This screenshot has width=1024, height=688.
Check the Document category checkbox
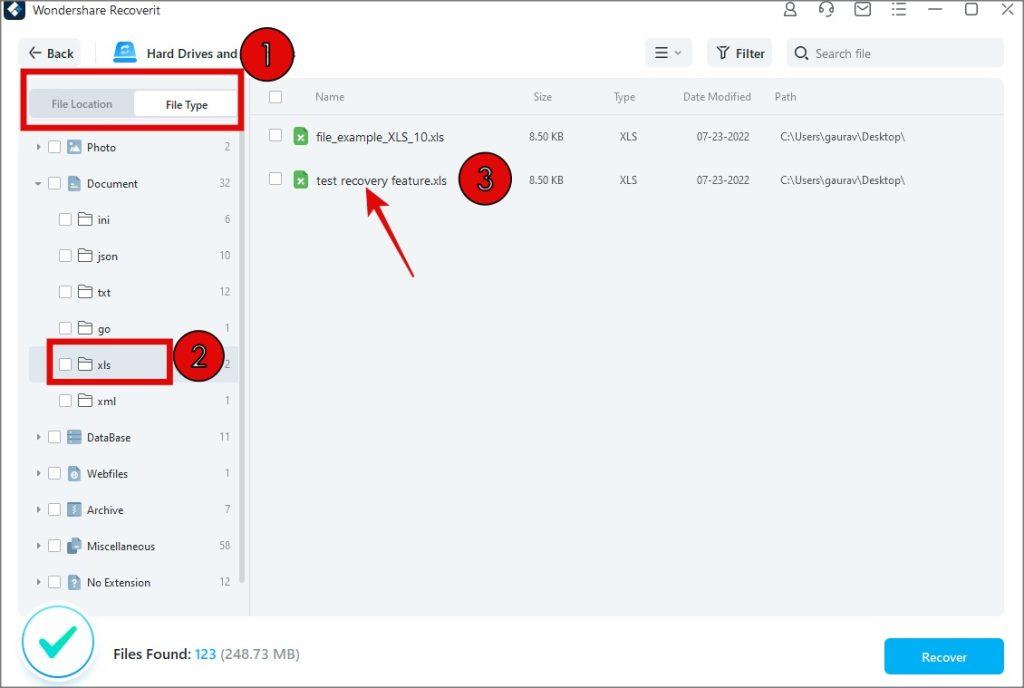54,183
